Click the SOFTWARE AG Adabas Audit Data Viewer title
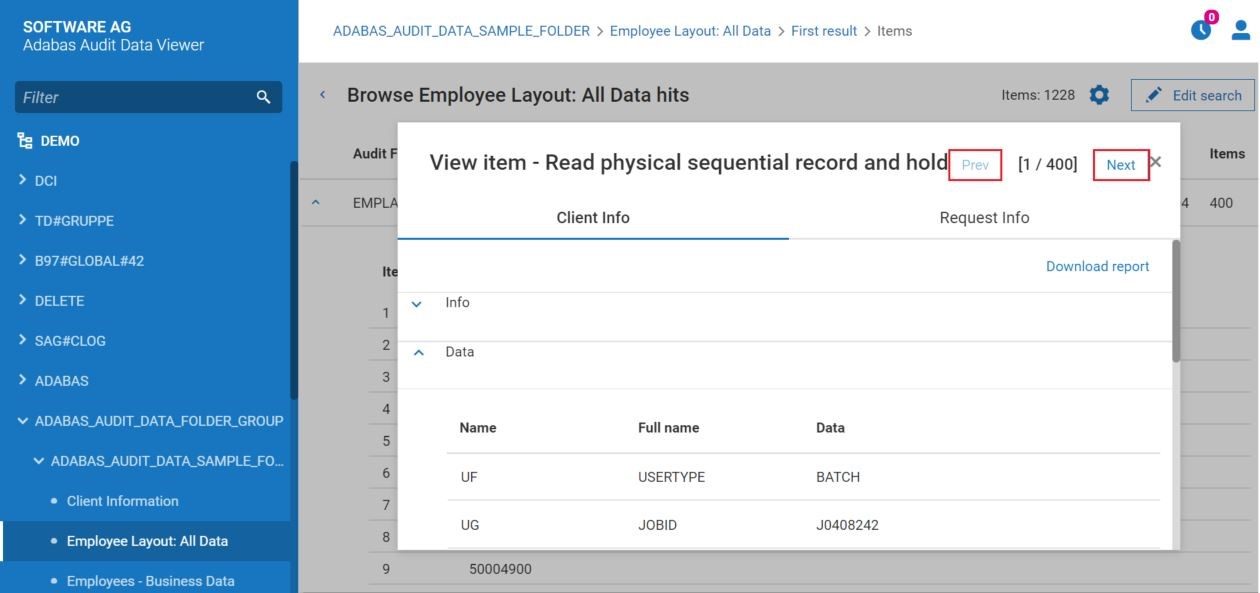 pos(113,36)
